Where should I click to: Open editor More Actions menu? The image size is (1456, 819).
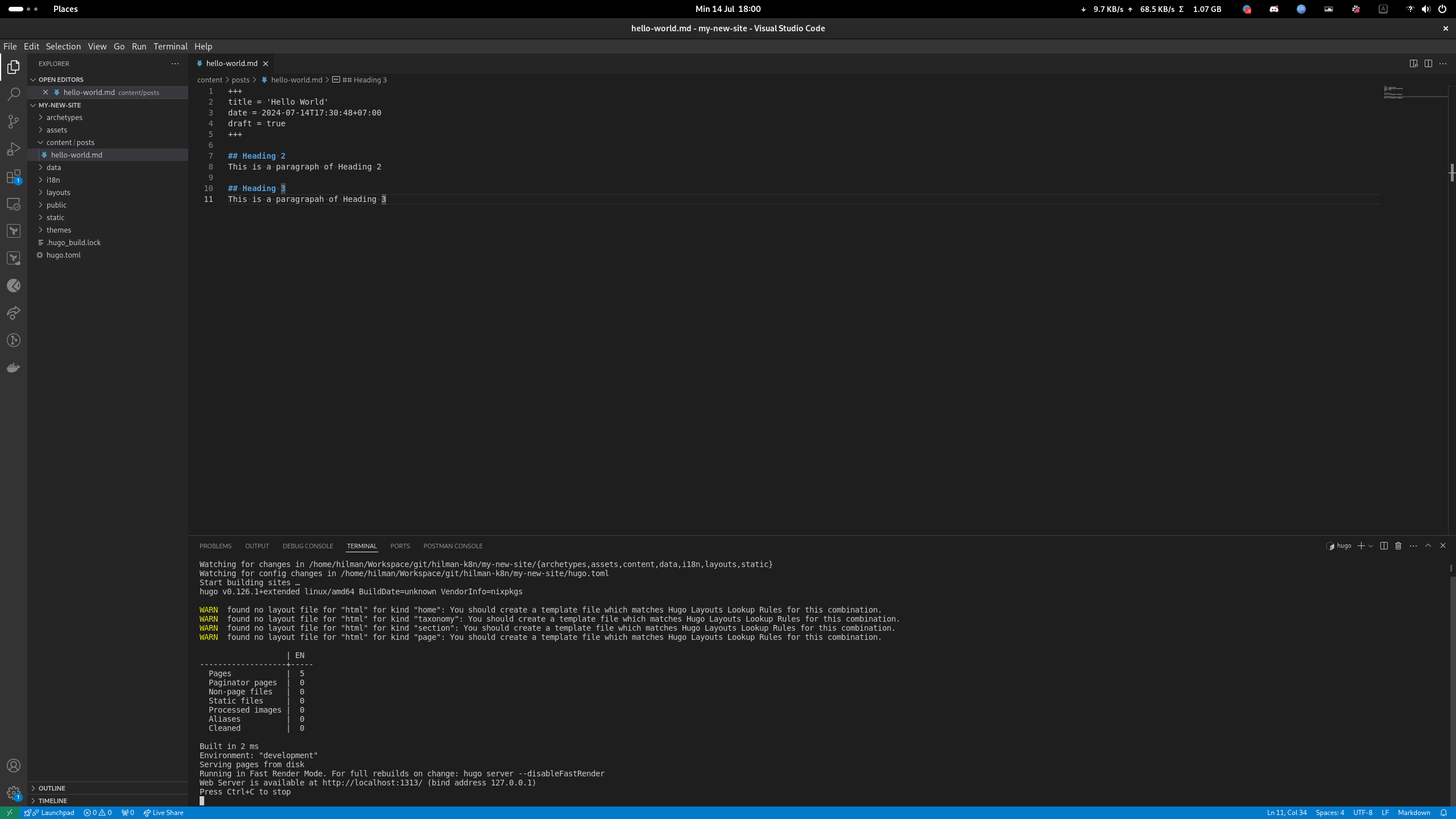tap(1443, 64)
